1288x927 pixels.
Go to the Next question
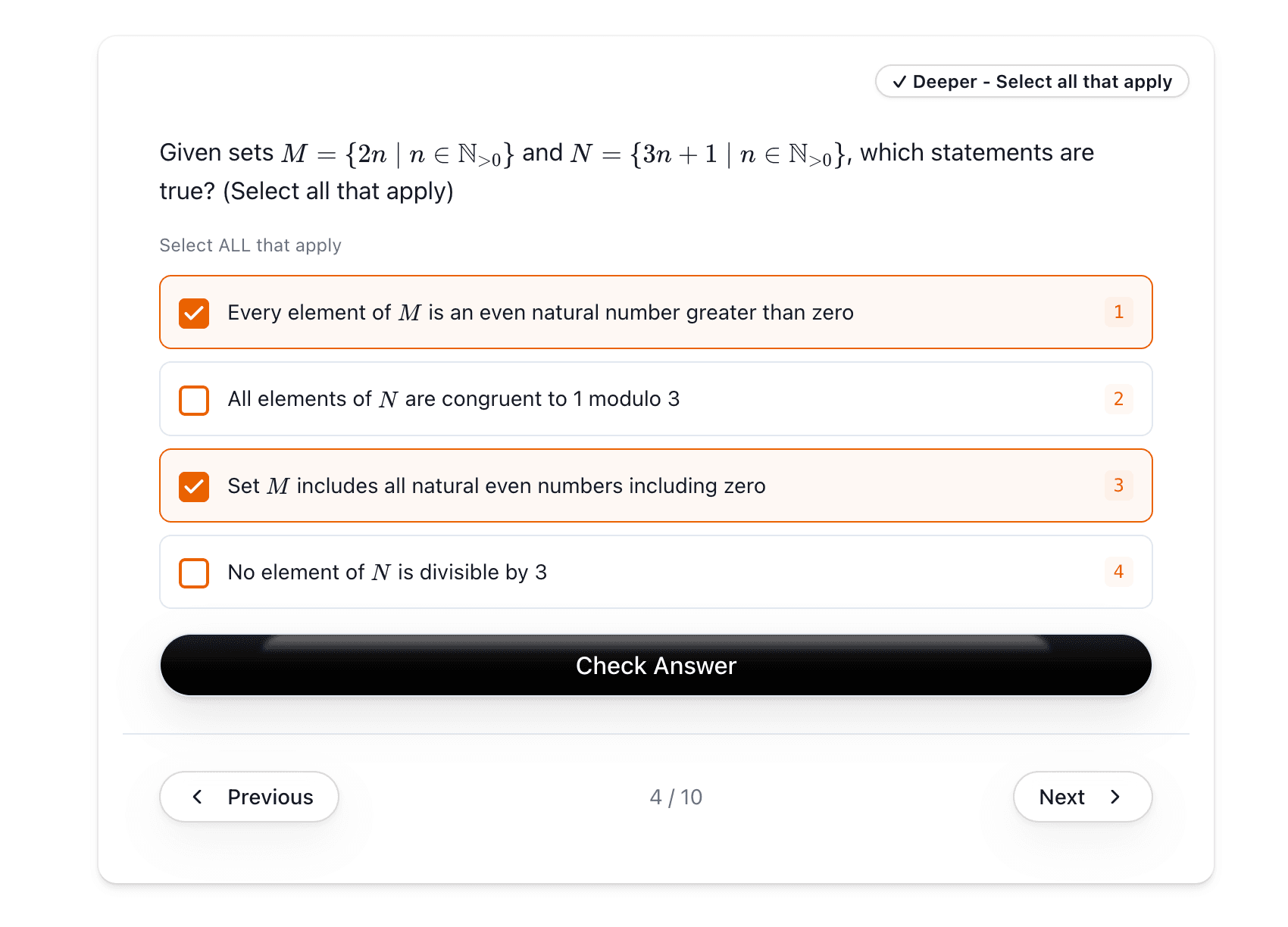(1082, 797)
